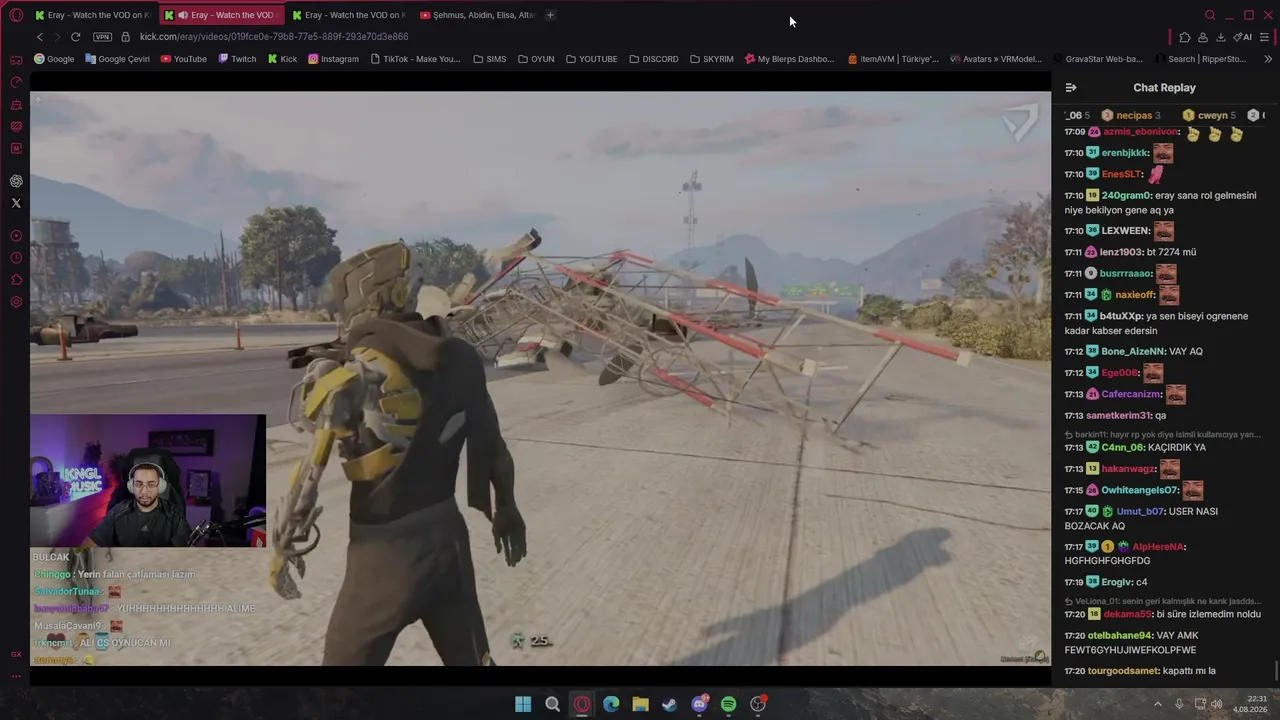Toggle the browser VPN badge
The image size is (1280, 720).
[x=102, y=37]
